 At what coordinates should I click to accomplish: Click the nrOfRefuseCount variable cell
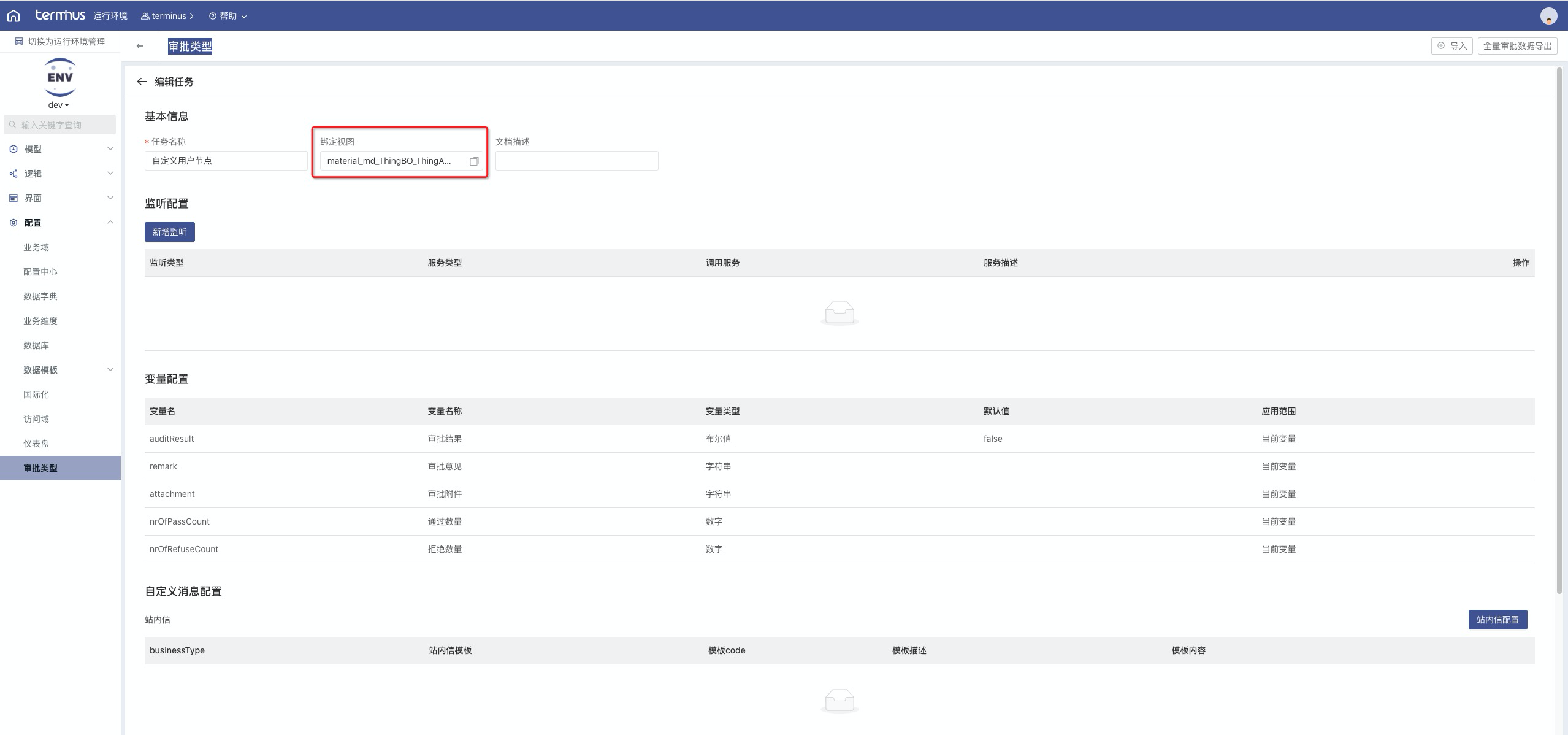pos(184,549)
